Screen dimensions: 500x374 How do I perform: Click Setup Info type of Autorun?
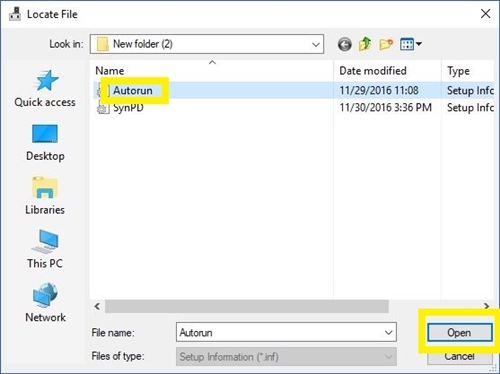[470, 90]
